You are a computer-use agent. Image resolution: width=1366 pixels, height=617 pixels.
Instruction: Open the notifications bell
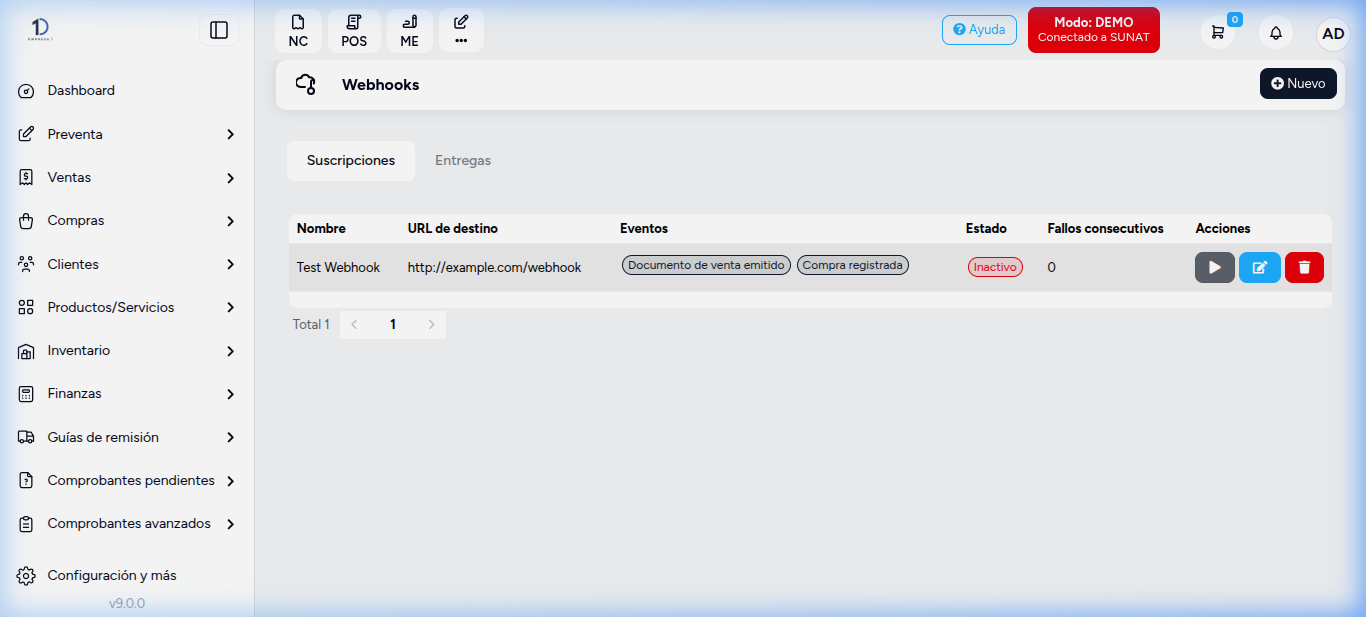pos(1276,33)
